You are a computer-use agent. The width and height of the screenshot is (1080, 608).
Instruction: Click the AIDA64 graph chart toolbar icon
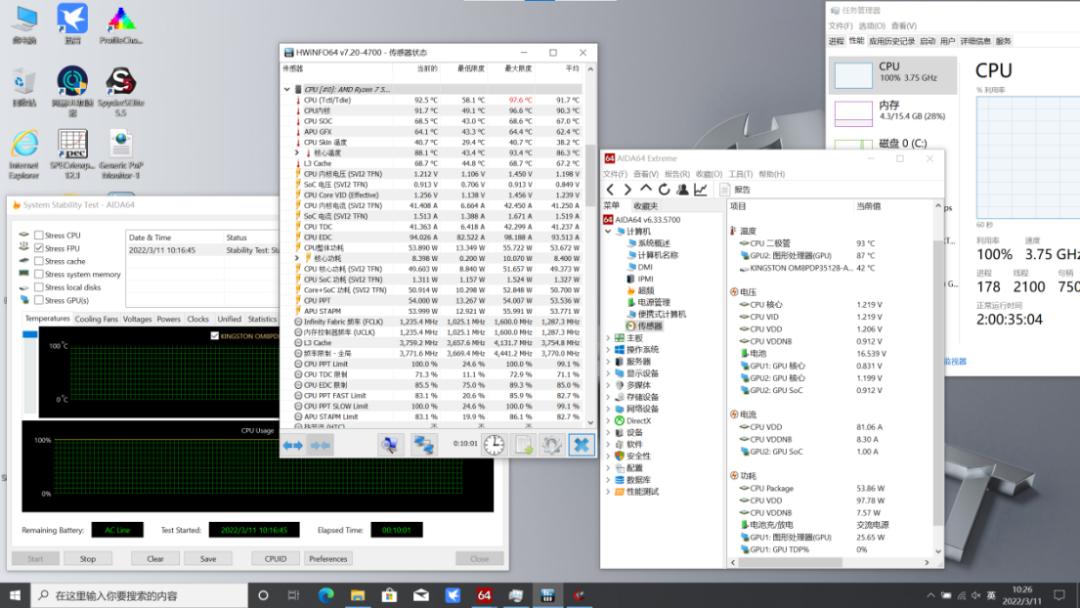pyautogui.click(x=700, y=189)
